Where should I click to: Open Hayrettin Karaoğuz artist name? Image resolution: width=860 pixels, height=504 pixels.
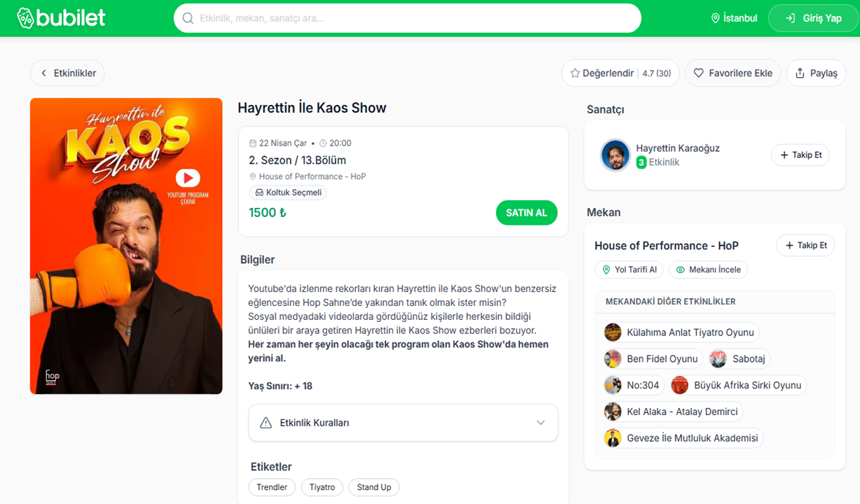coord(678,148)
